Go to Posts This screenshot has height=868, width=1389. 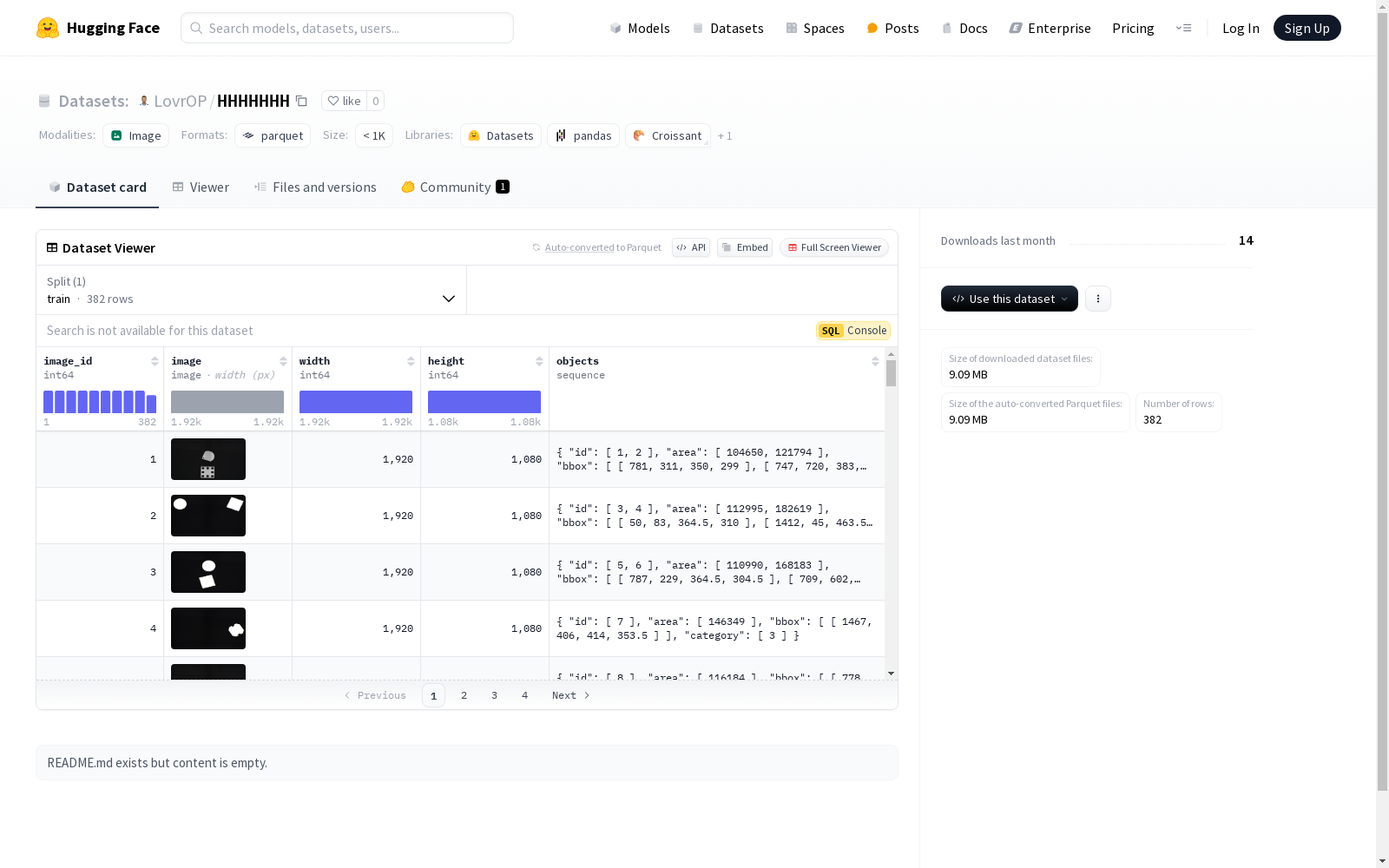click(x=892, y=28)
